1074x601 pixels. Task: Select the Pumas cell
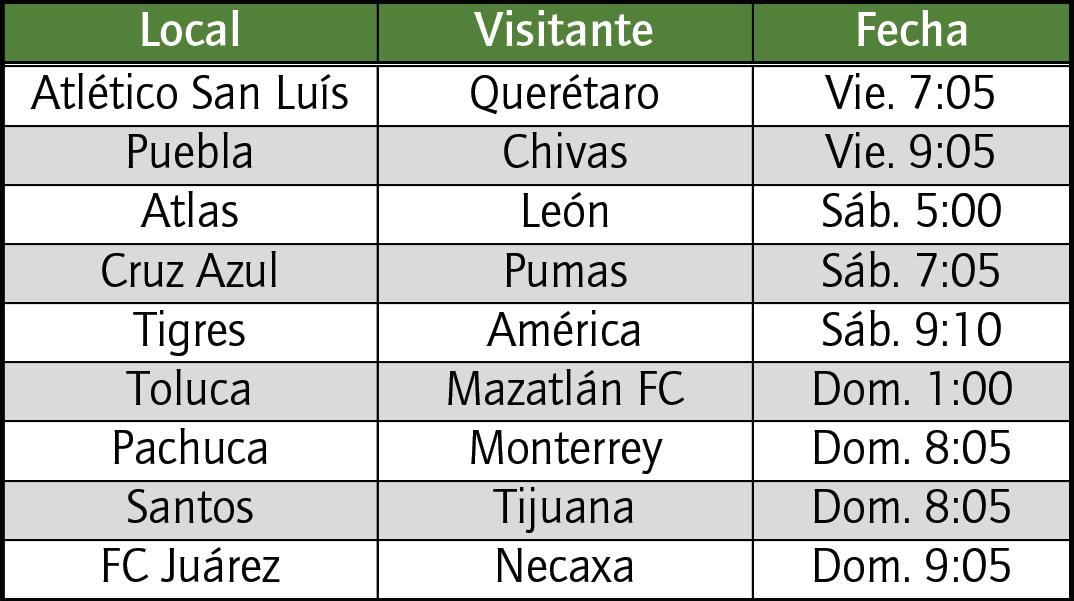565,273
